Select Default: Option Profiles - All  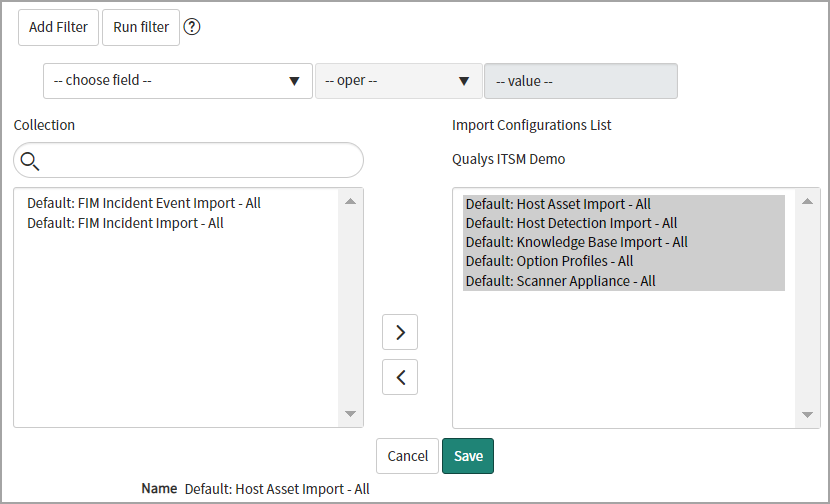coord(624,262)
